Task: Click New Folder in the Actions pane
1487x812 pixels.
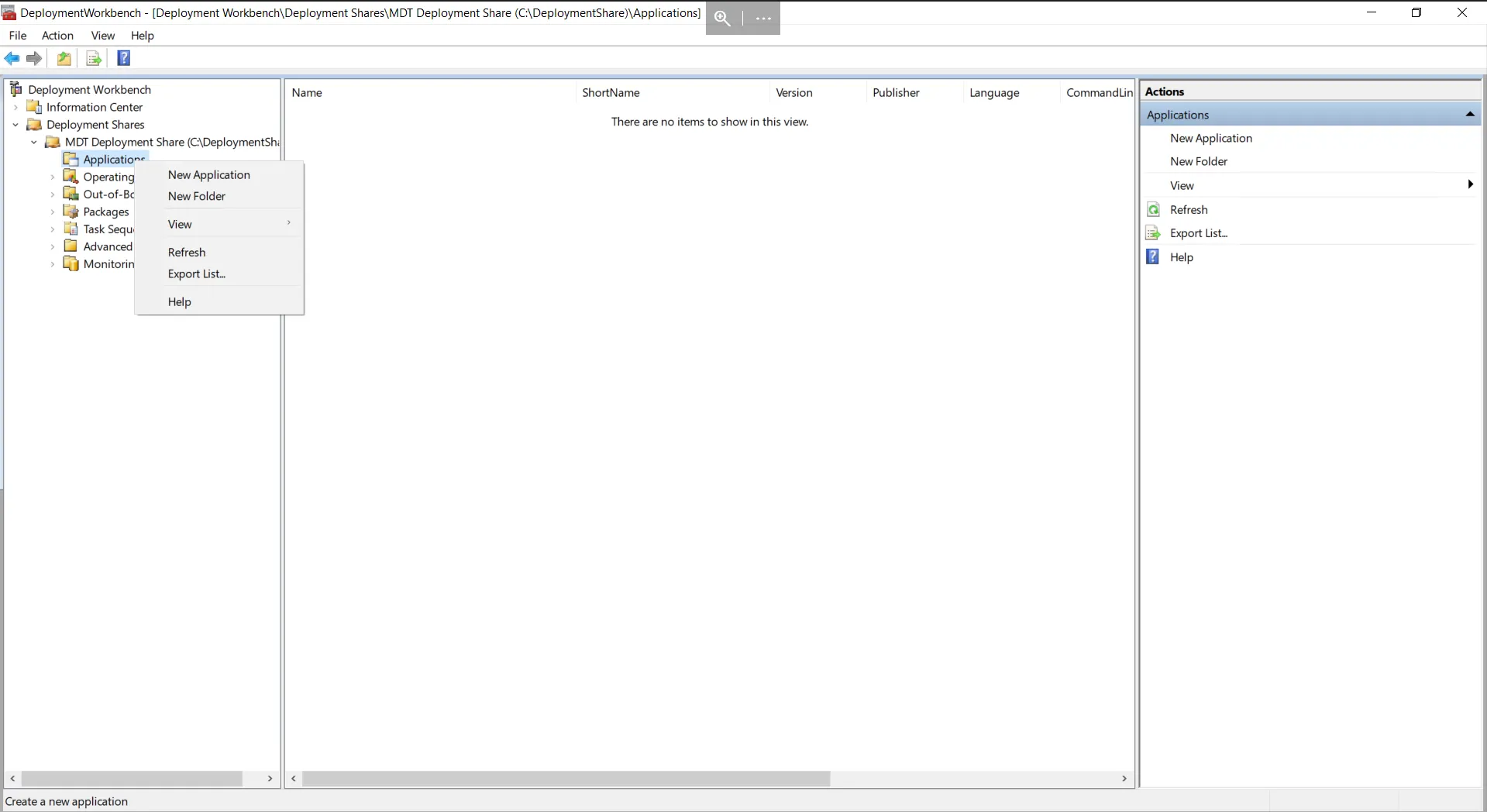Action: click(x=1199, y=161)
